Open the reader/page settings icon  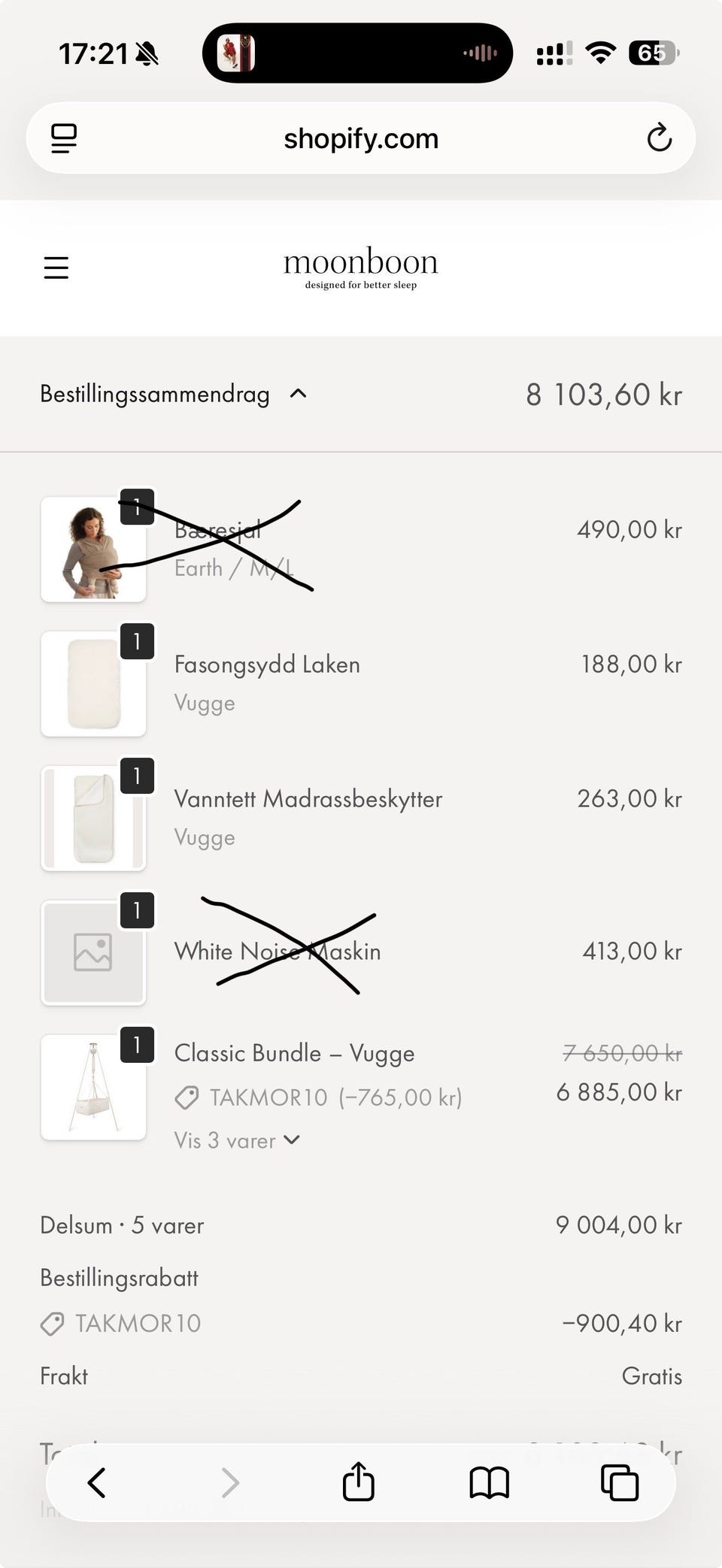click(x=64, y=138)
